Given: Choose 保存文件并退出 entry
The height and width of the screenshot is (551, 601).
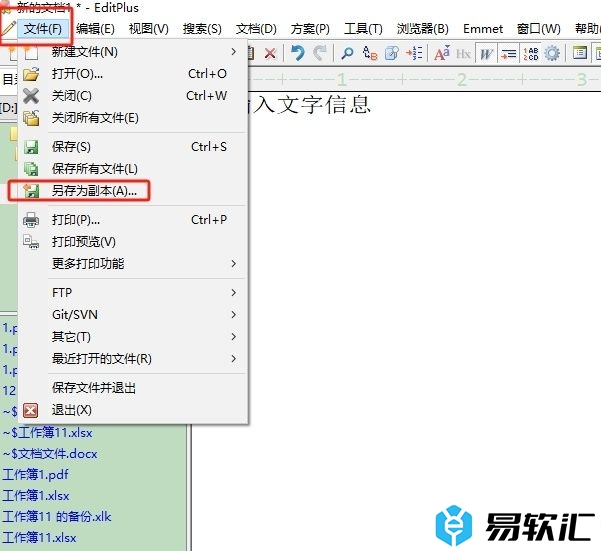Looking at the screenshot, I should 133,388.
